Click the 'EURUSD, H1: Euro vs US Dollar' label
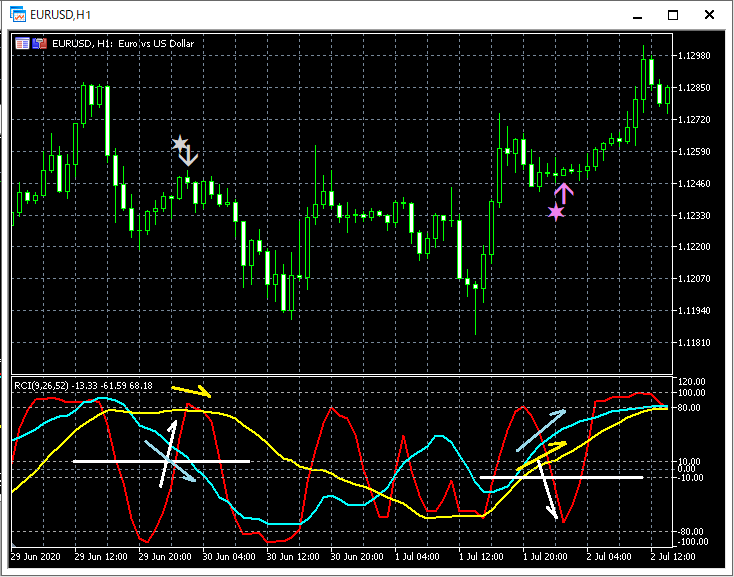 coord(123,44)
